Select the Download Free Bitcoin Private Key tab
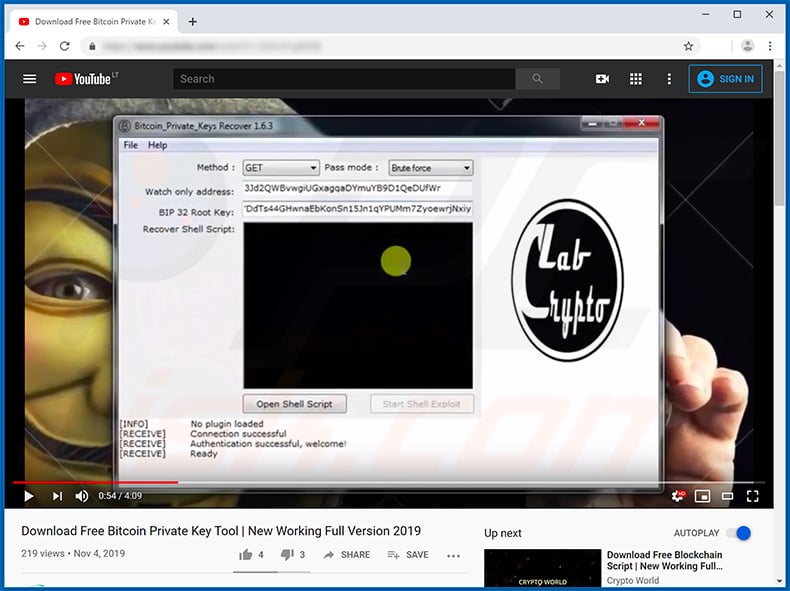The width and height of the screenshot is (790, 591). pos(94,22)
